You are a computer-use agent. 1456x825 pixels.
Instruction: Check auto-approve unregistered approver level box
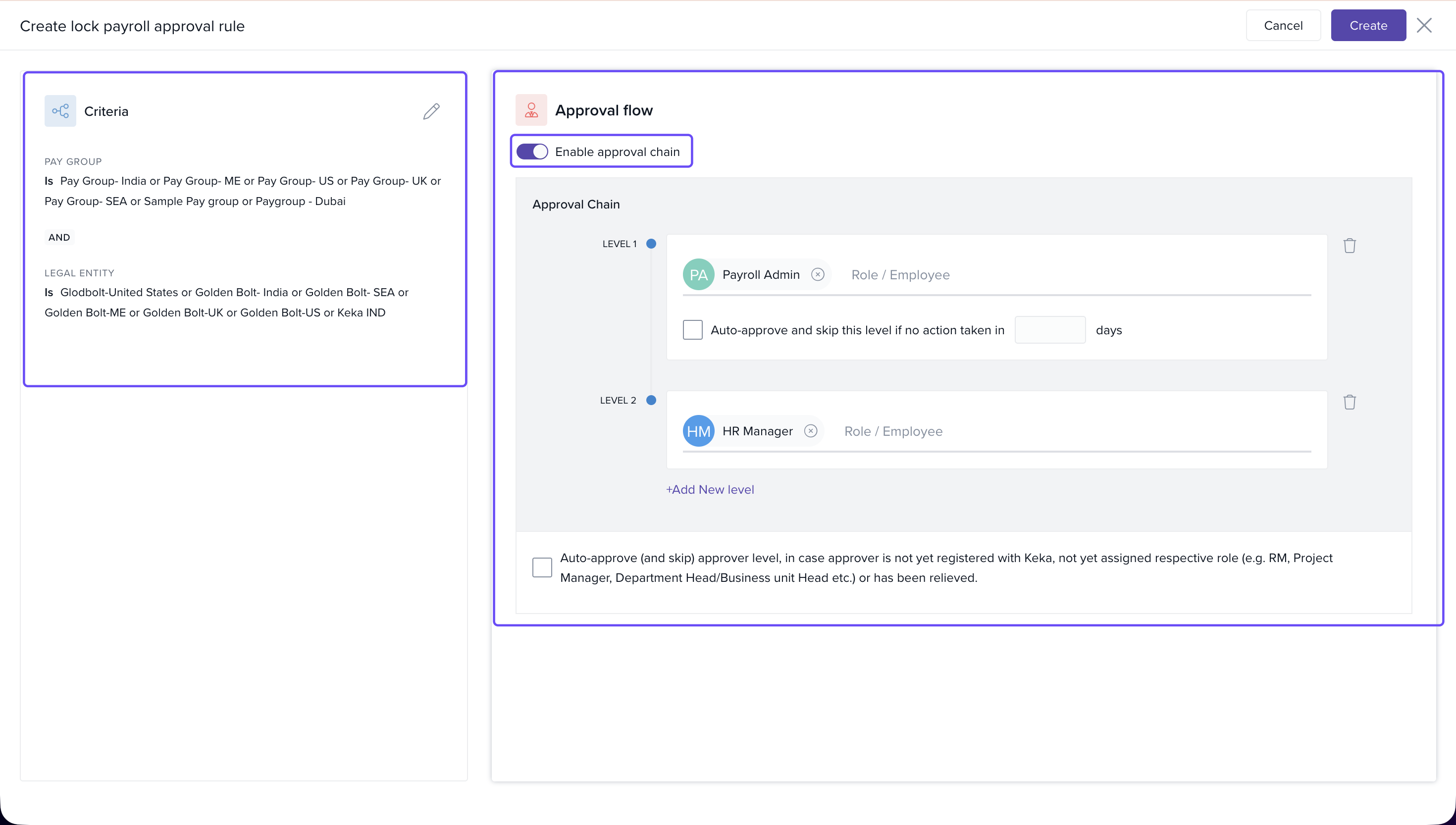point(542,567)
